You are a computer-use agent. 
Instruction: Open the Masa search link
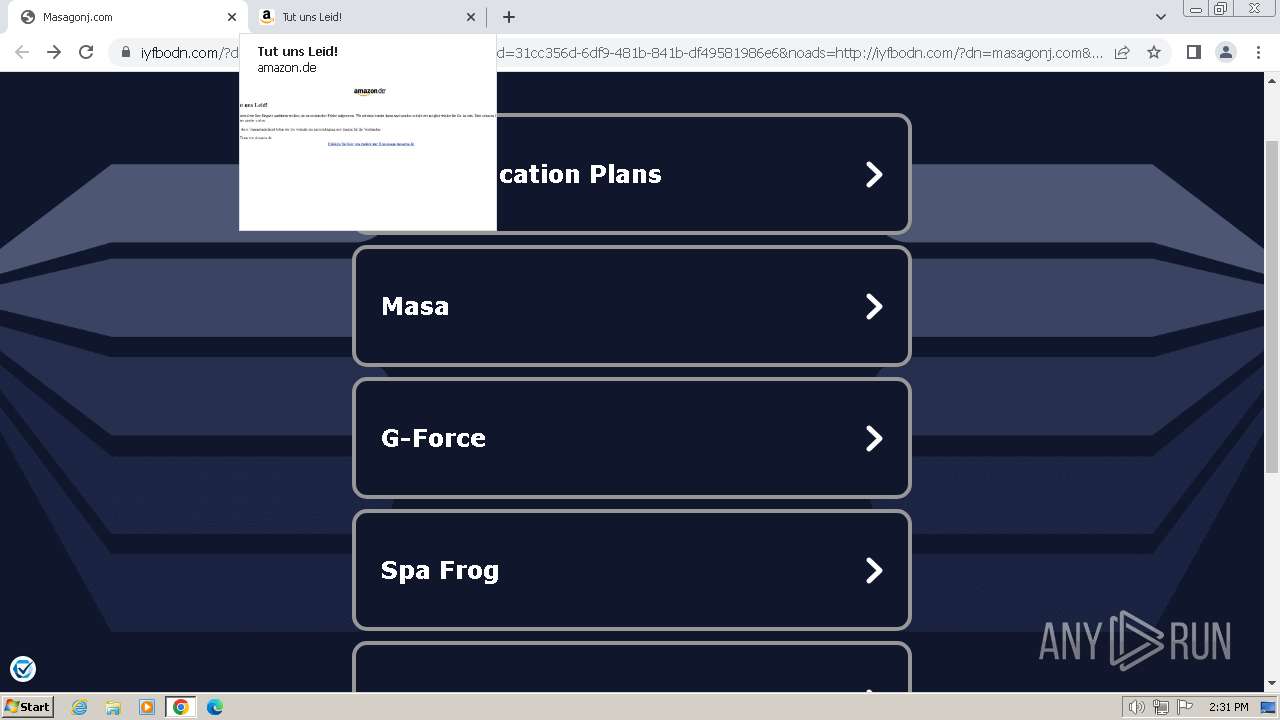coord(632,306)
